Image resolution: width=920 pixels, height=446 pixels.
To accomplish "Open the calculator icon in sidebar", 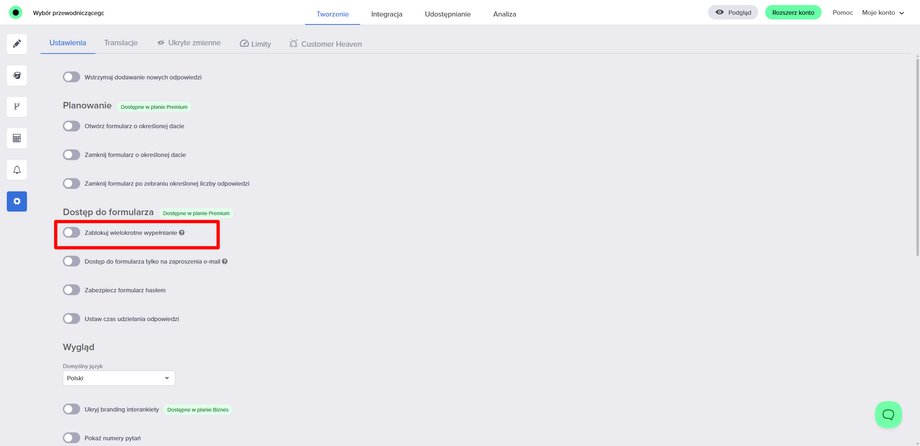I will point(17,138).
